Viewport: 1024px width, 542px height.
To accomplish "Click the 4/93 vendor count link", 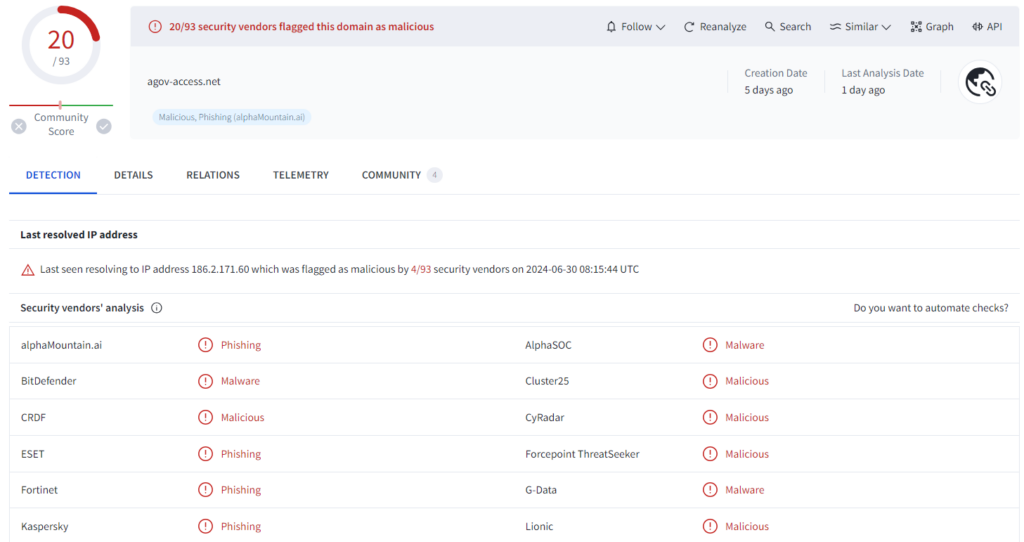I will tap(422, 270).
